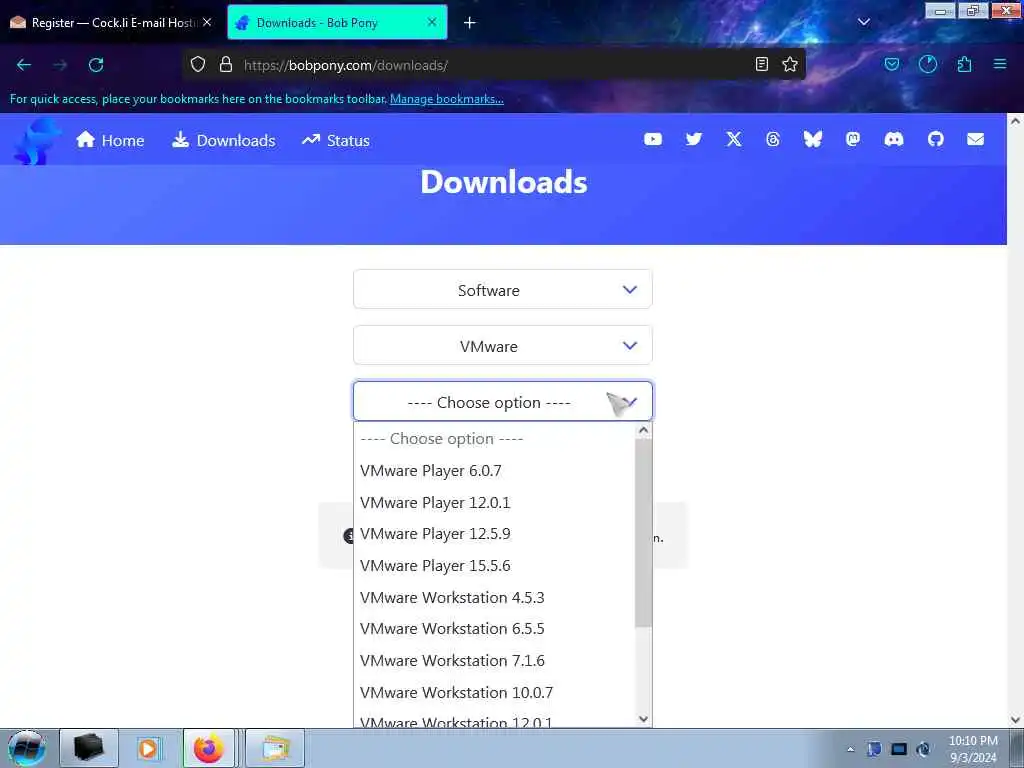This screenshot has height=768, width=1024.
Task: Select VMware Player 12.0.1
Action: [494, 502]
